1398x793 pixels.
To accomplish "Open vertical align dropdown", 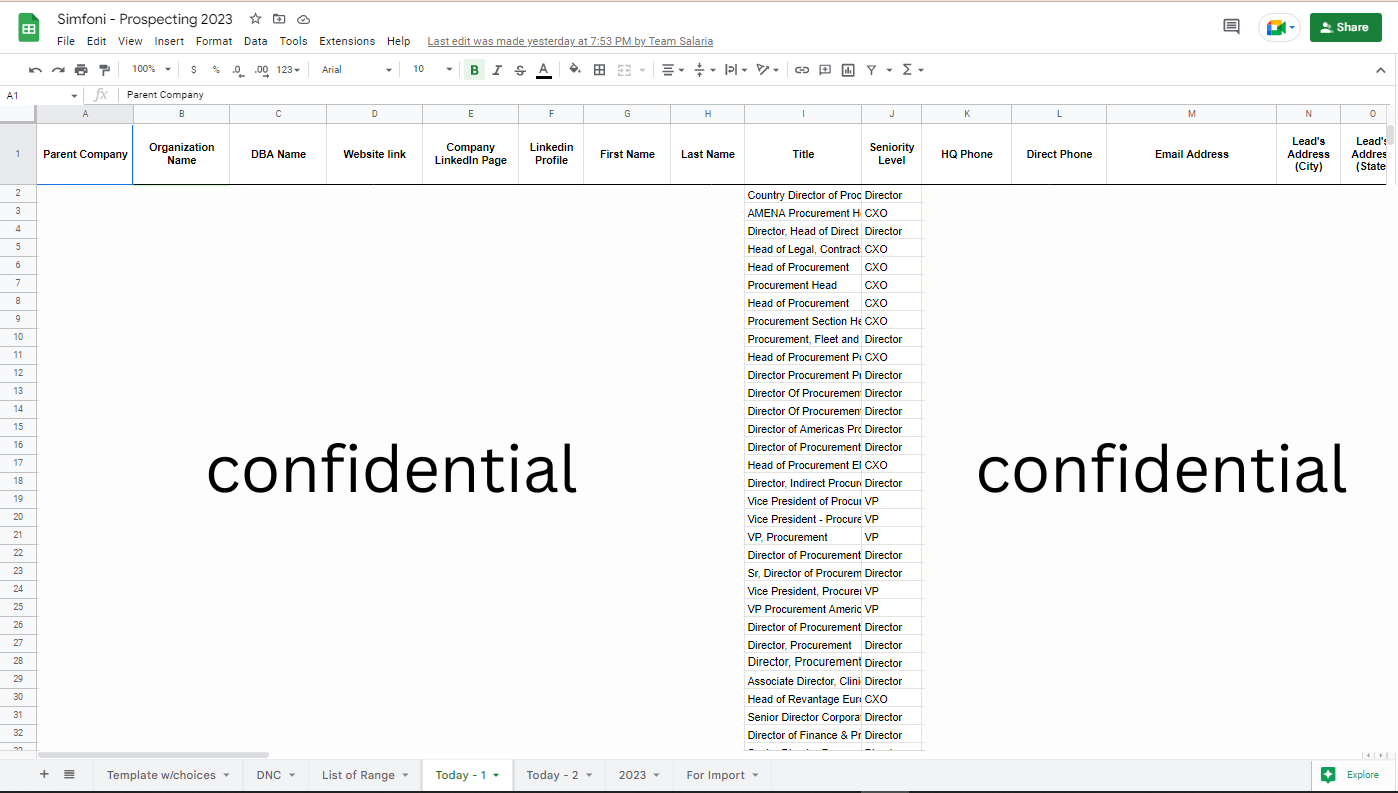I will pyautogui.click(x=704, y=70).
